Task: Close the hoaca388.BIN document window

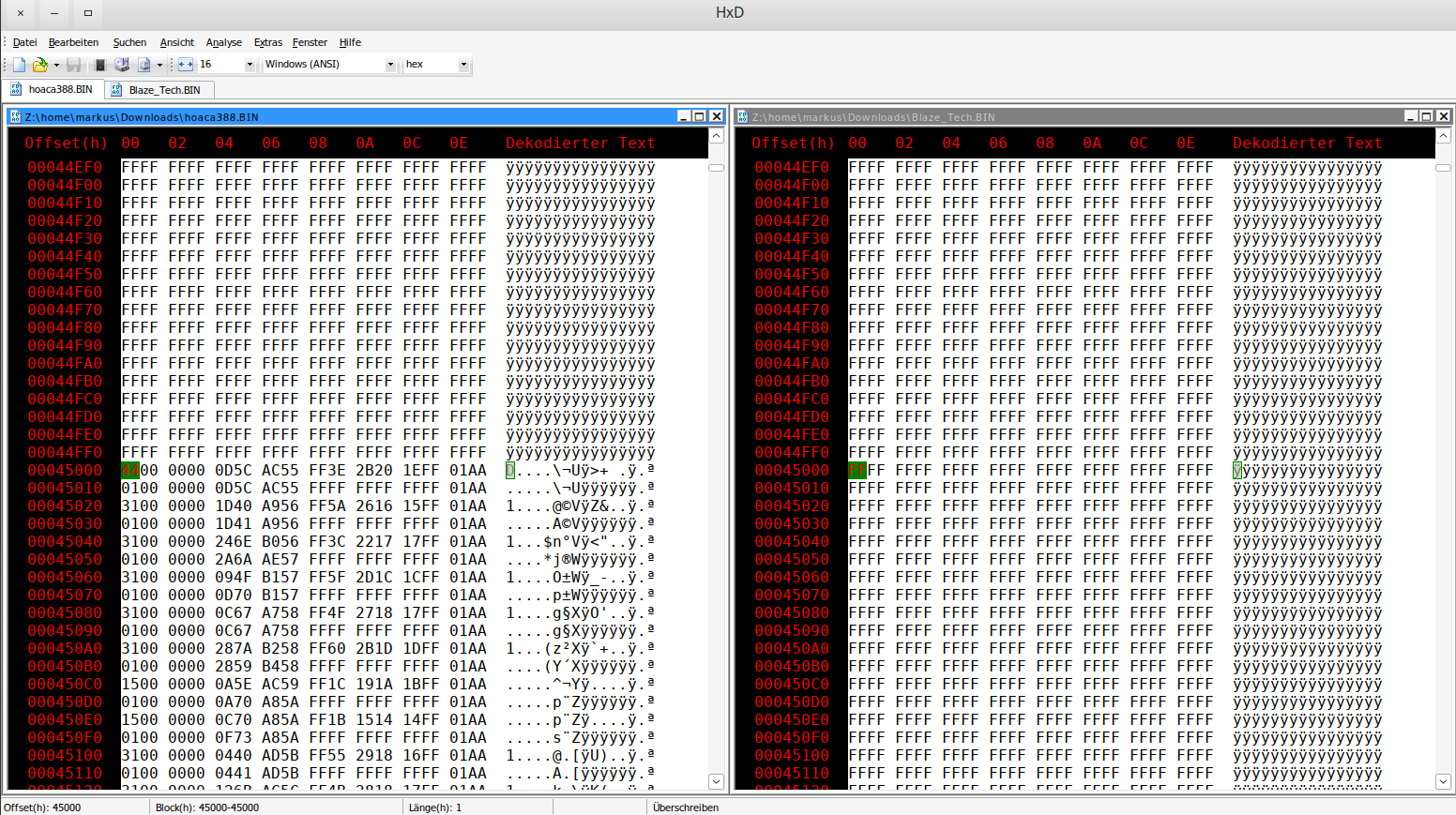Action: click(717, 116)
